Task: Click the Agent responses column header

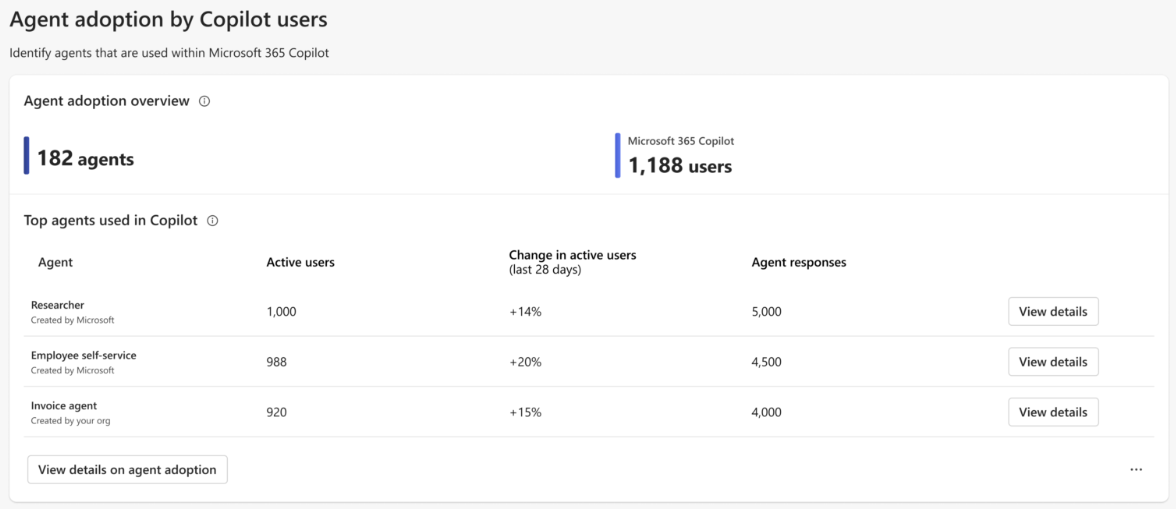Action: (x=798, y=262)
